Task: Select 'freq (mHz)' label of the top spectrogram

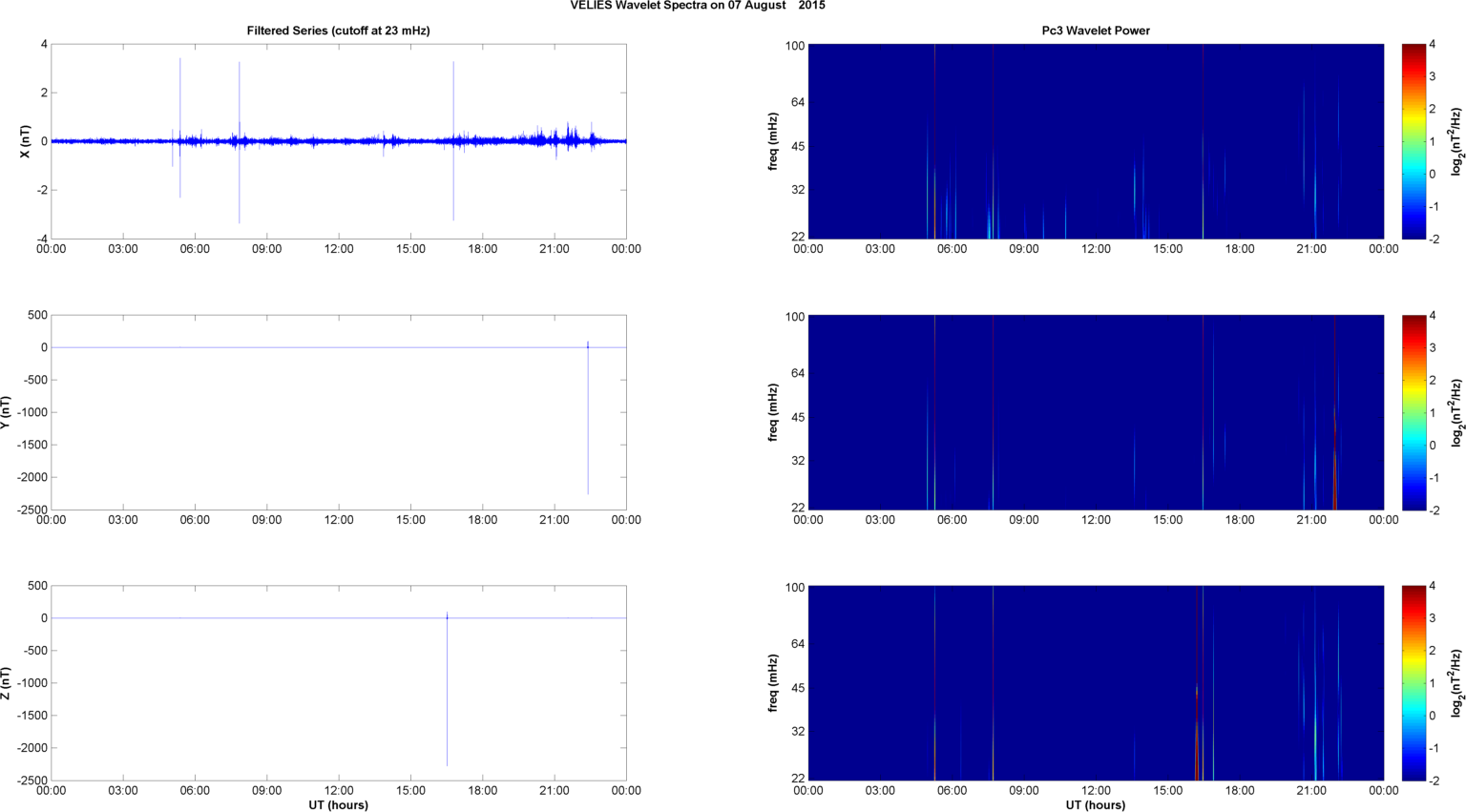Action: coord(773,141)
